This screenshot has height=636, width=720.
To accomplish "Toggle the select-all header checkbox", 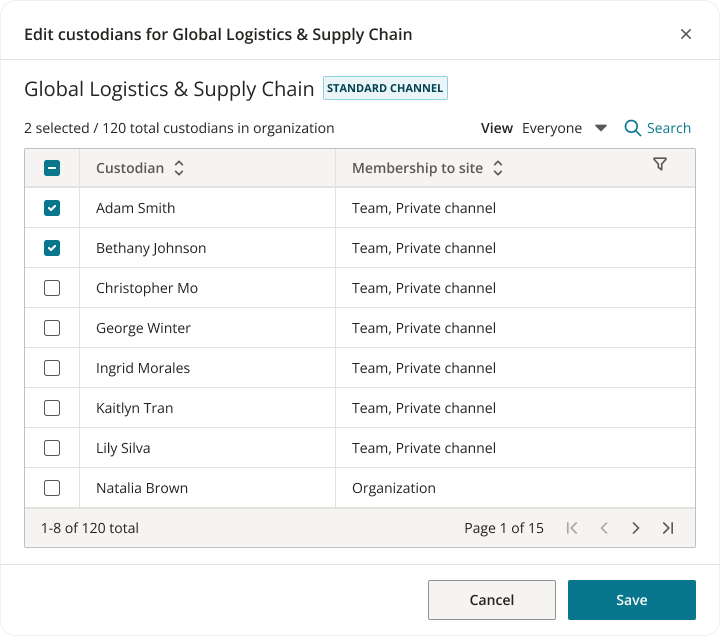I will tap(52, 168).
